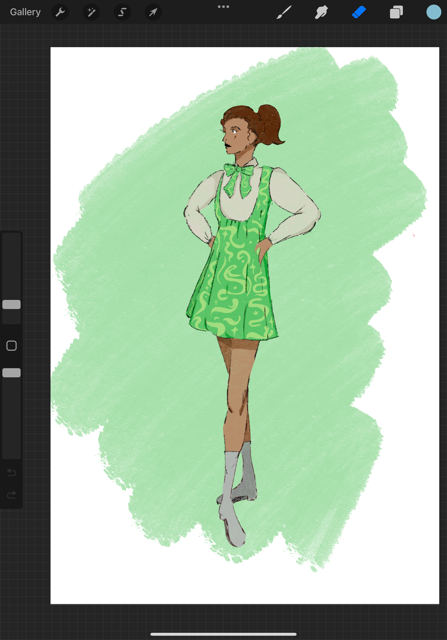The image size is (447, 640).
Task: Select the Brush tool
Action: point(284,12)
